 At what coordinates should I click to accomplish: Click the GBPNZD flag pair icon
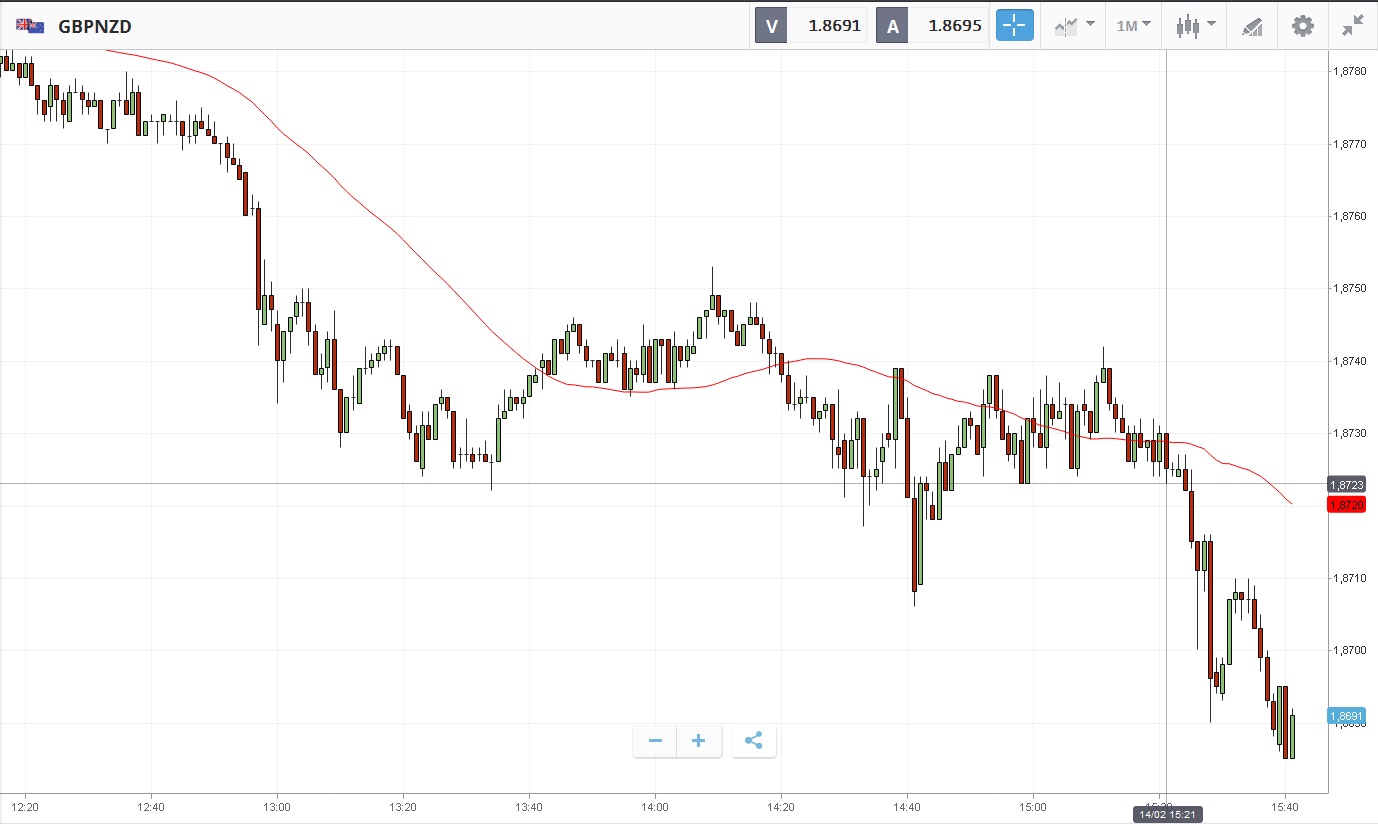tap(30, 26)
